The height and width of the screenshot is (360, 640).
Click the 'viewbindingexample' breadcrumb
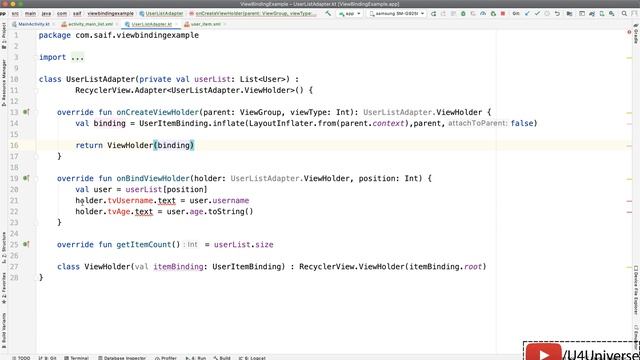(110, 13)
